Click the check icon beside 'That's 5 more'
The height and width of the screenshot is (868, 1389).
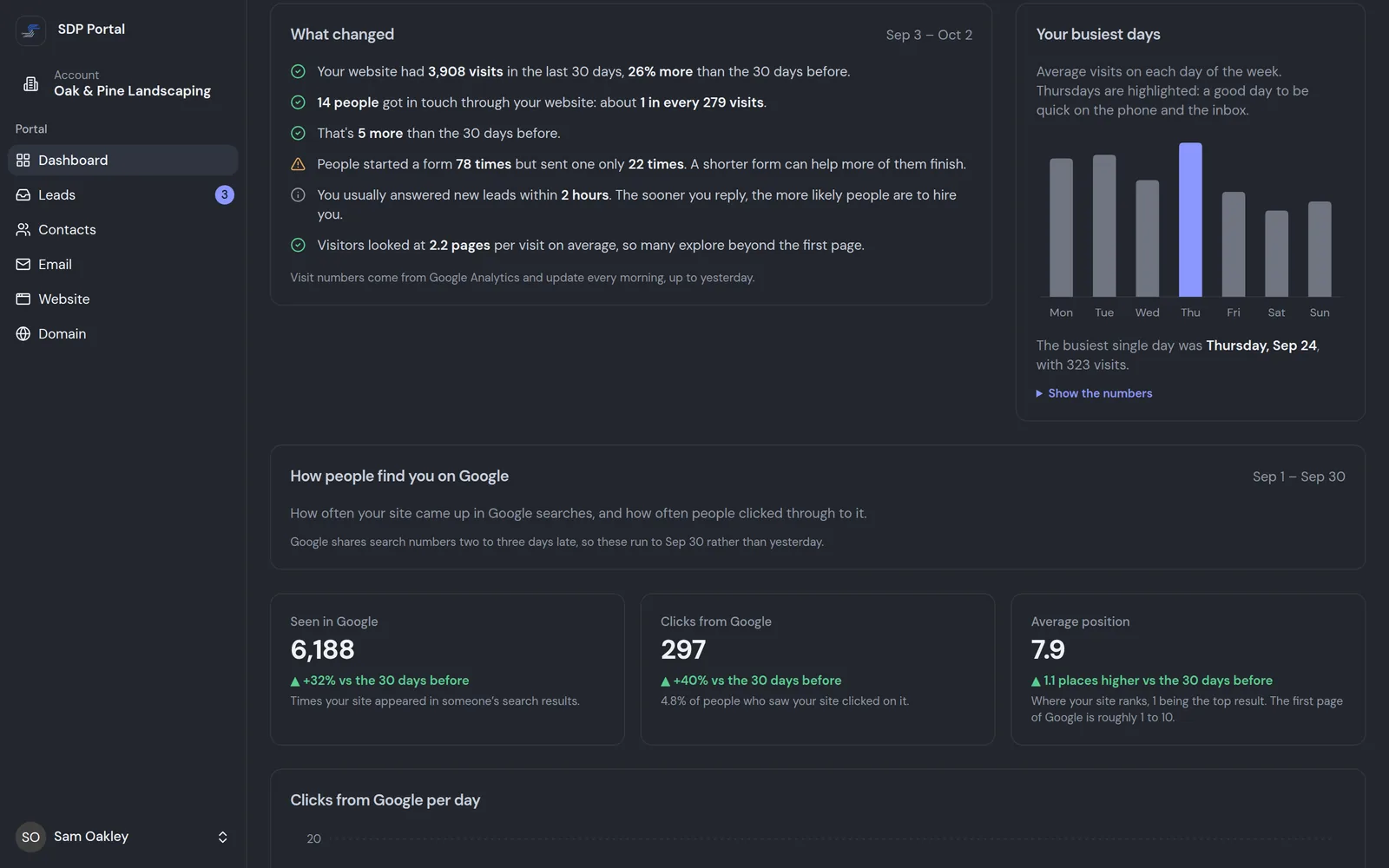(298, 134)
